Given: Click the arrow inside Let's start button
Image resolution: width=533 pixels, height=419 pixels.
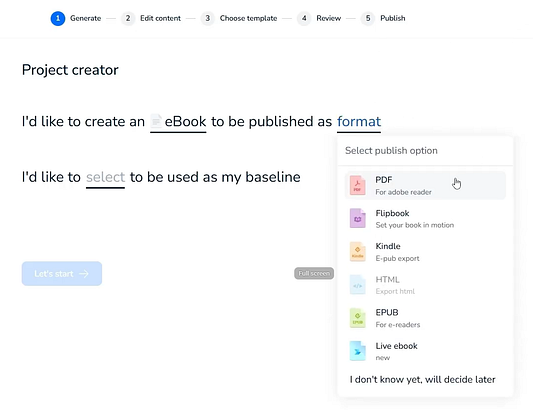Looking at the screenshot, I should [84, 274].
